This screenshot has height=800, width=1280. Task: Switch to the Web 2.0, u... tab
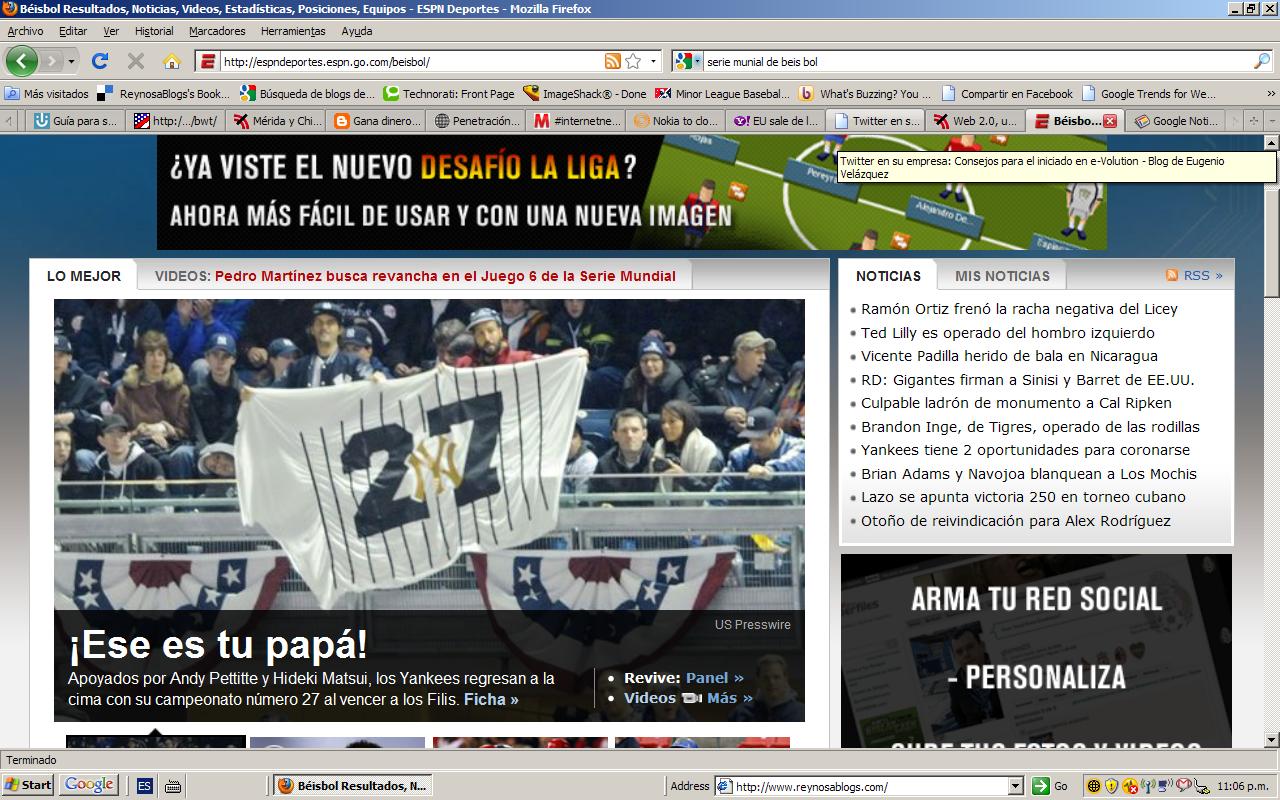[976, 121]
